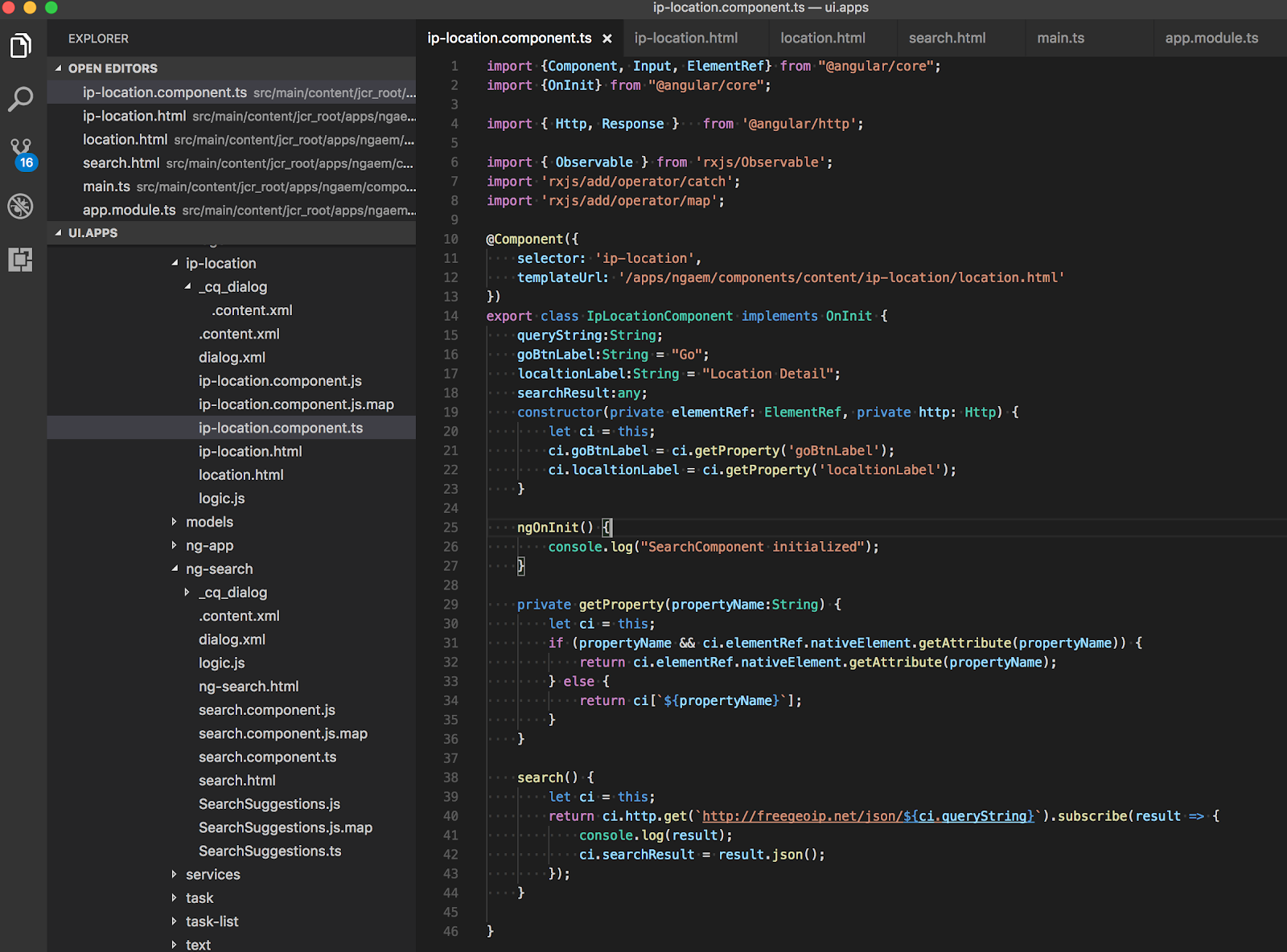Switch to the search.html tab
The width and height of the screenshot is (1287, 952).
coord(947,38)
